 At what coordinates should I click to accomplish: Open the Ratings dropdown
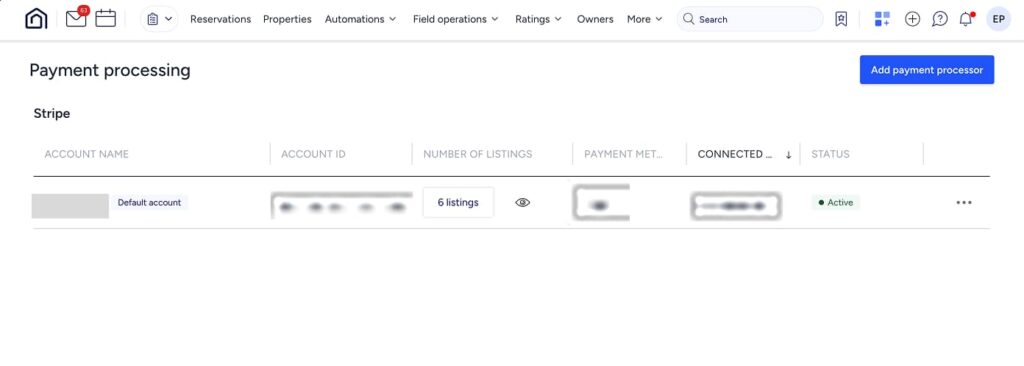[x=539, y=19]
